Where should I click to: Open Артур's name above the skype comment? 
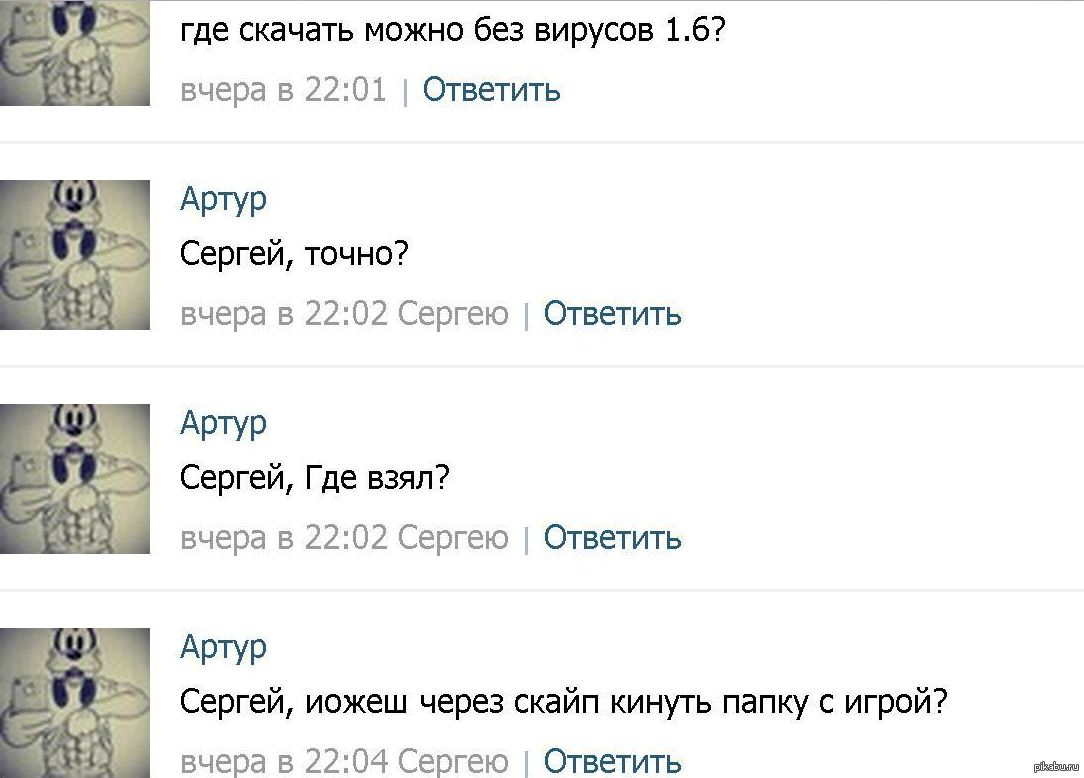(223, 646)
